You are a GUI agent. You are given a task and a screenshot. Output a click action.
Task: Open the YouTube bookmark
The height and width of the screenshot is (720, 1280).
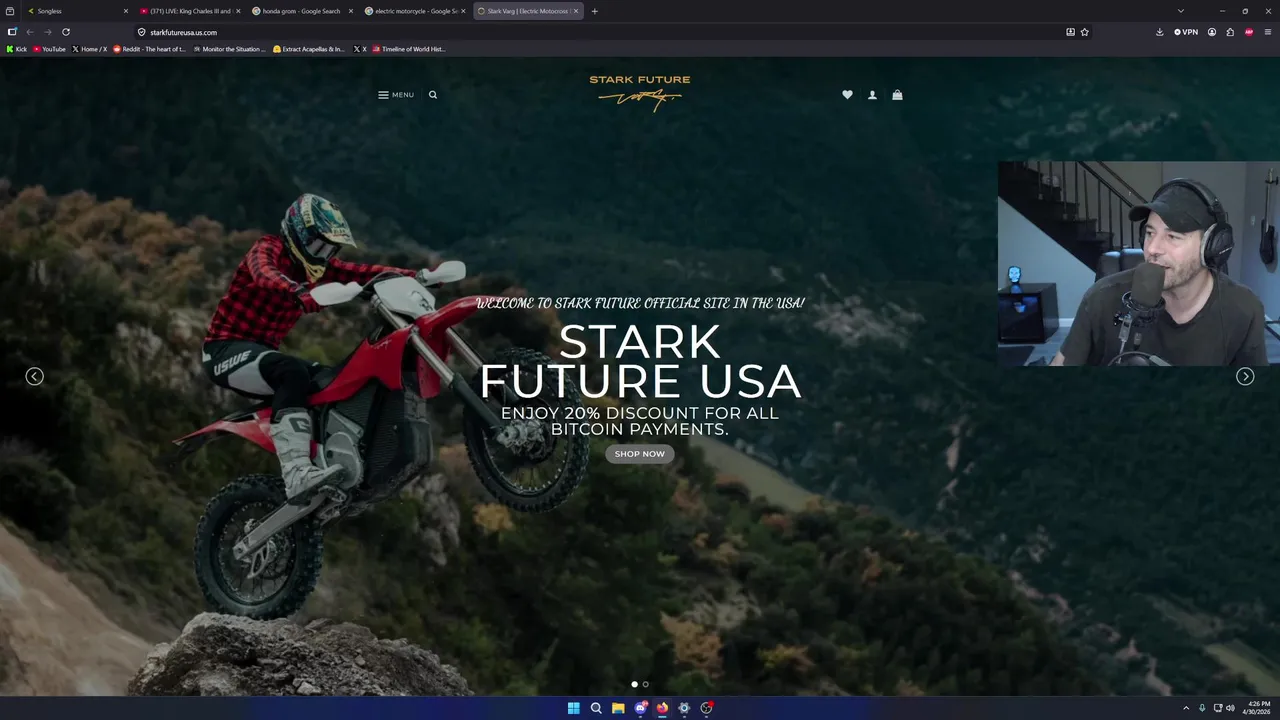click(49, 49)
